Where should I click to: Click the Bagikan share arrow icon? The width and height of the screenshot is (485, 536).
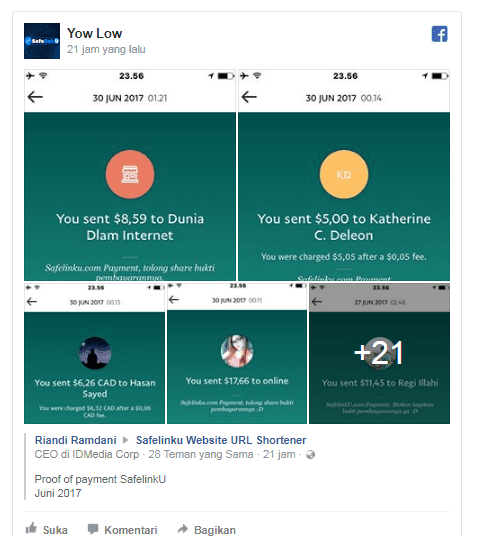tap(183, 529)
